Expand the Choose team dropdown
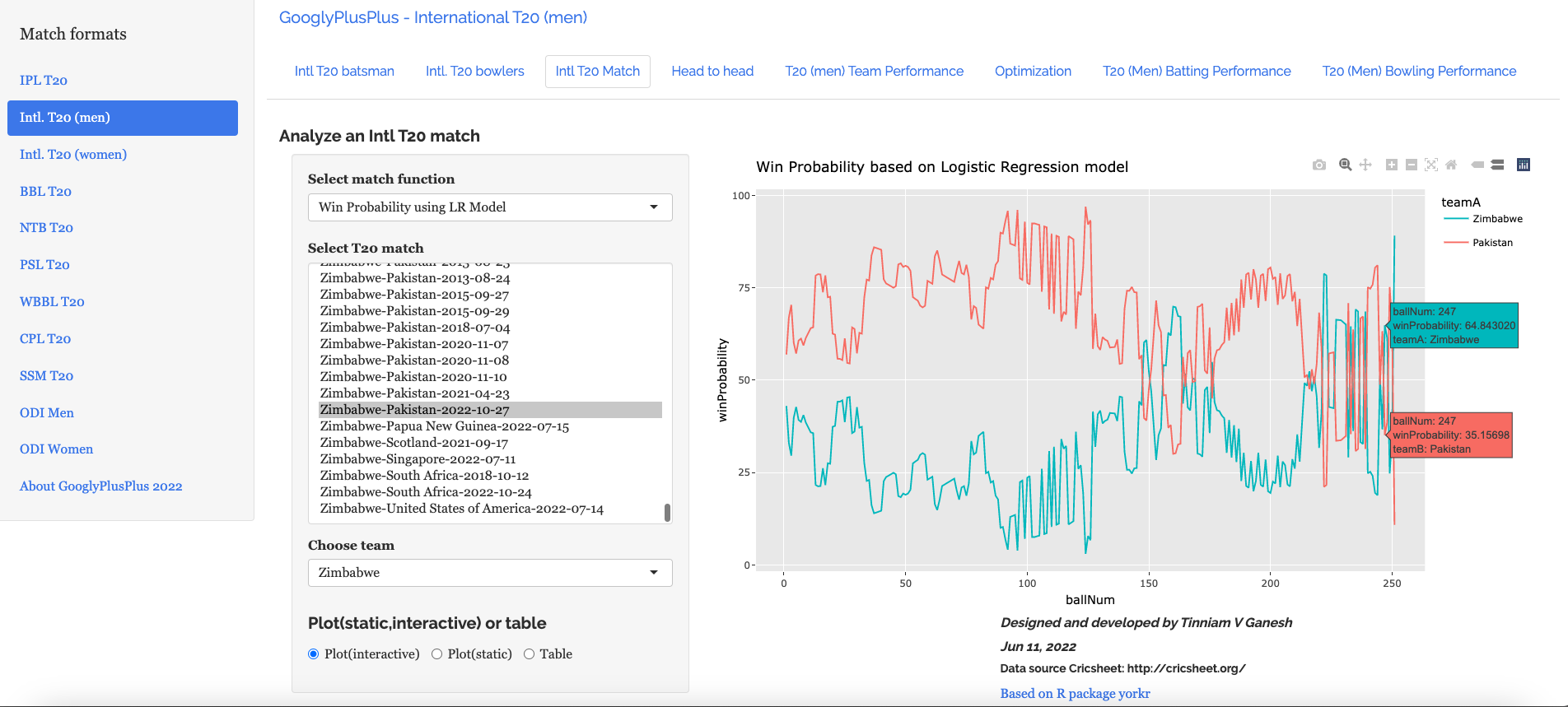 point(490,573)
